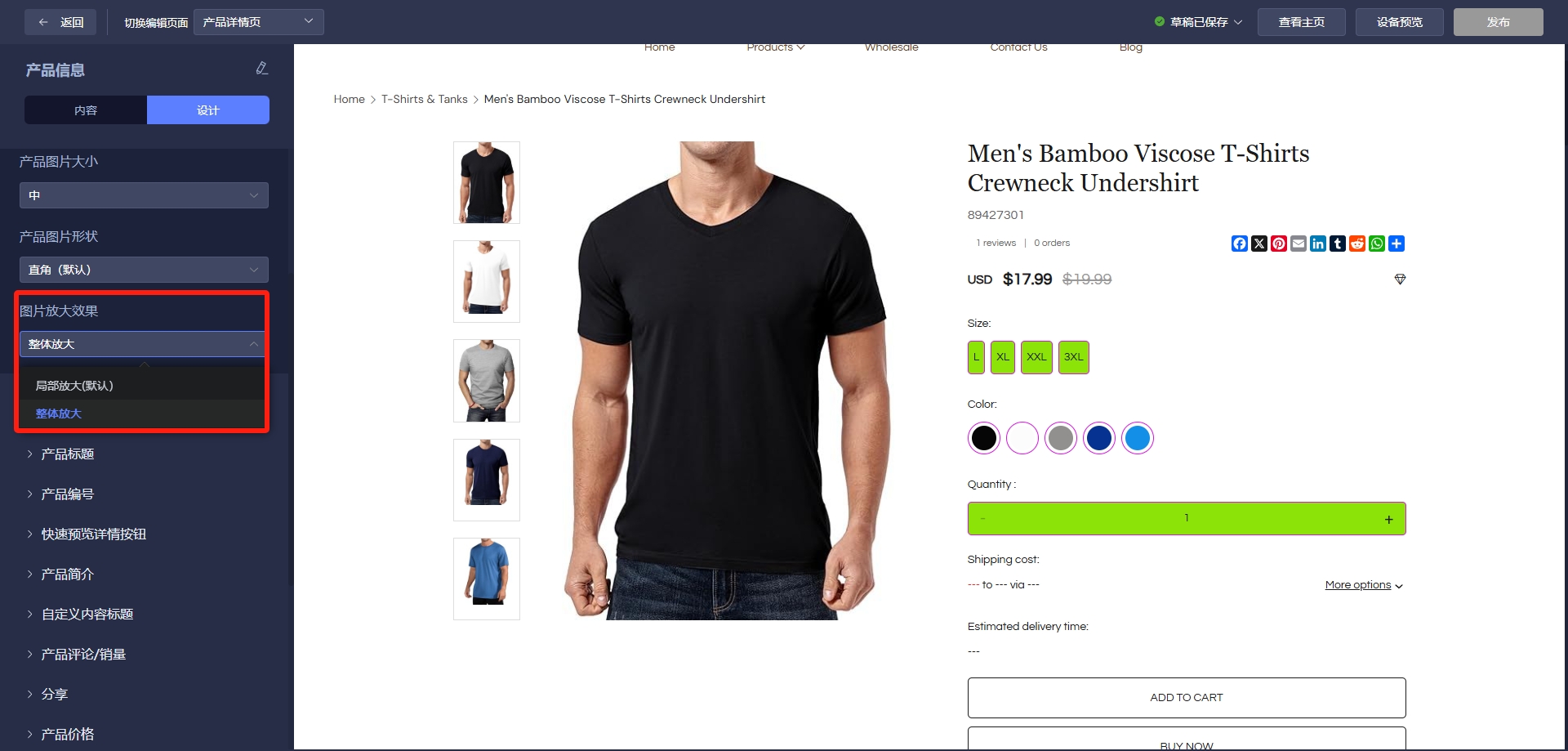Click the edit pencil icon beside 产品信息

pos(261,69)
